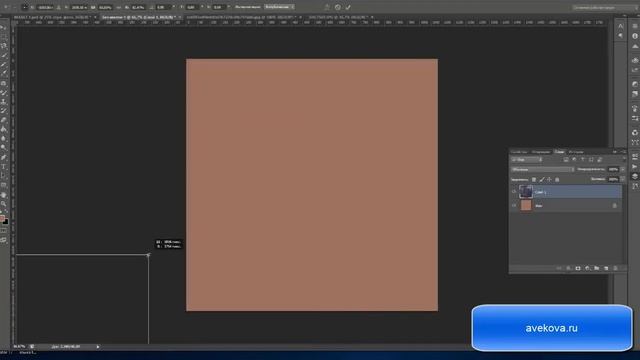Hide Слой 1 layer visibility
The image size is (640, 360).
(x=514, y=191)
